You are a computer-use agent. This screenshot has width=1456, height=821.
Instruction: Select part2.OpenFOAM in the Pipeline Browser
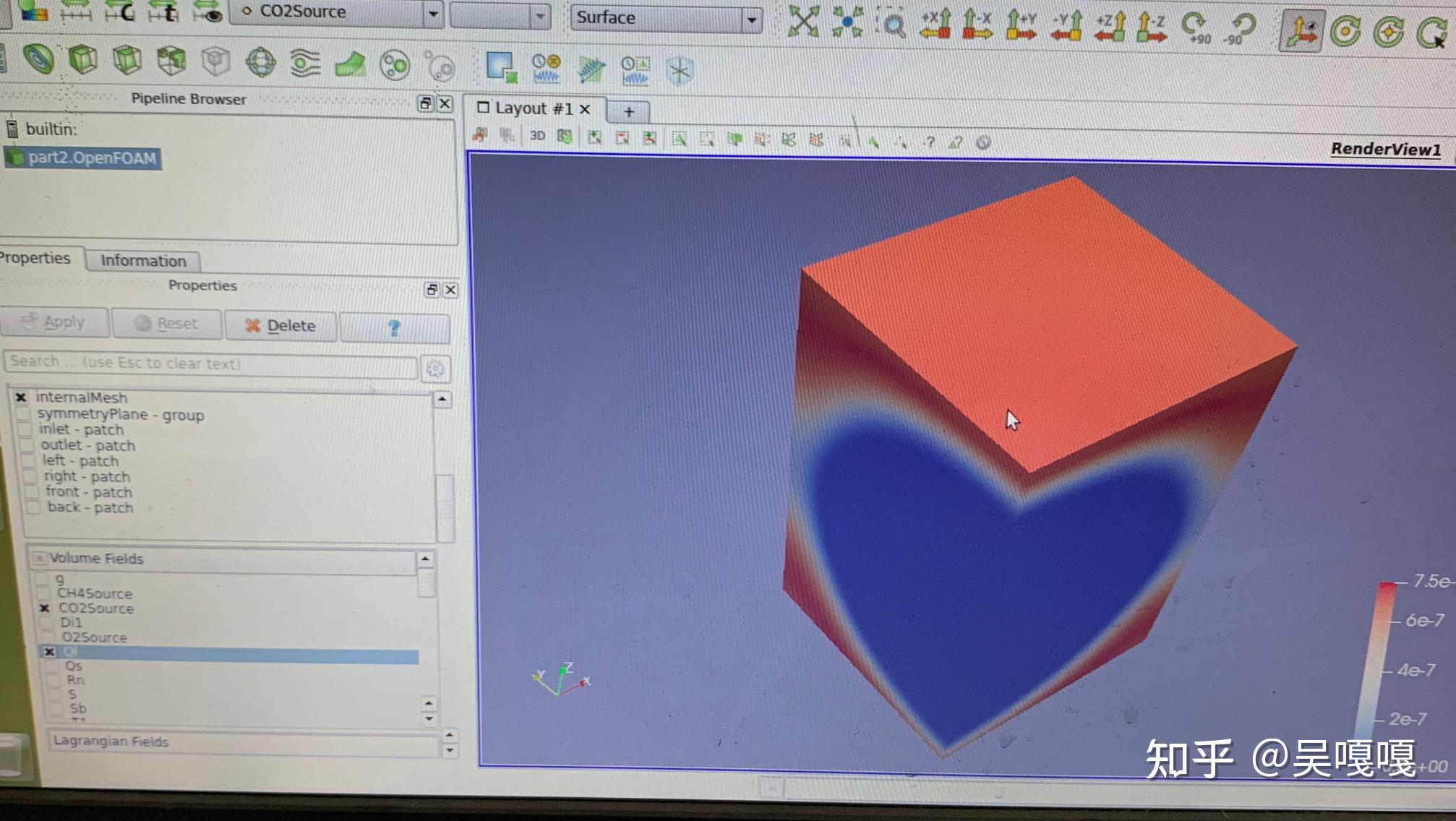[x=91, y=158]
